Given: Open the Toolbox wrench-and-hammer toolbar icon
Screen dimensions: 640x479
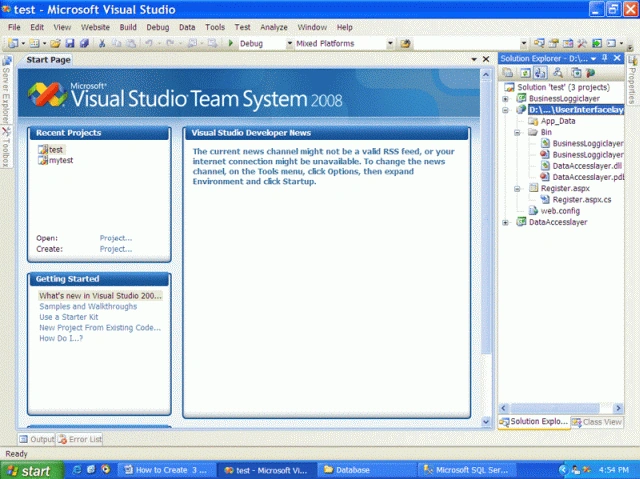Looking at the screenshot, I should (582, 43).
